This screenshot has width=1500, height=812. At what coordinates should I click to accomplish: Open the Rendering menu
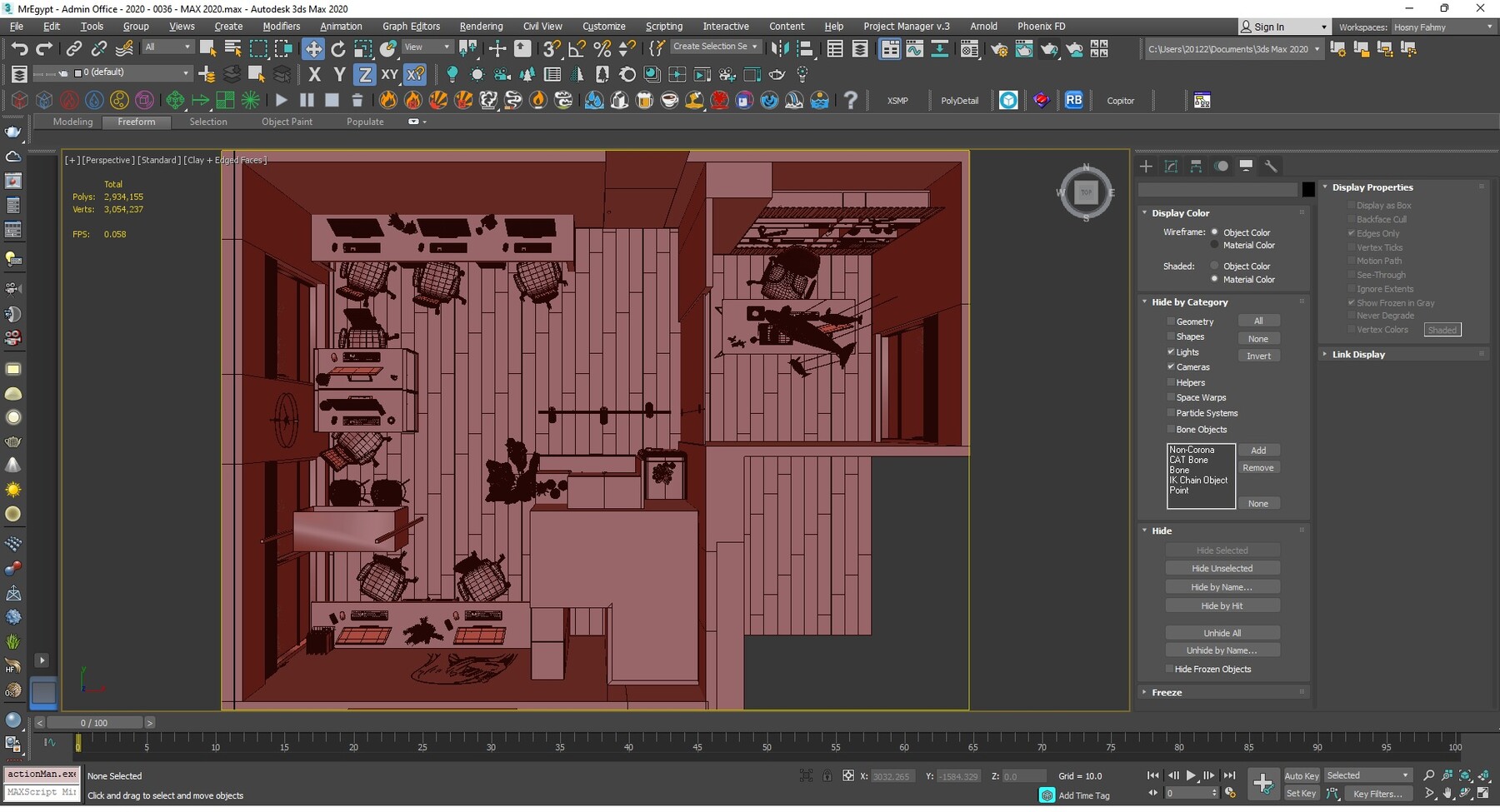[x=481, y=27]
